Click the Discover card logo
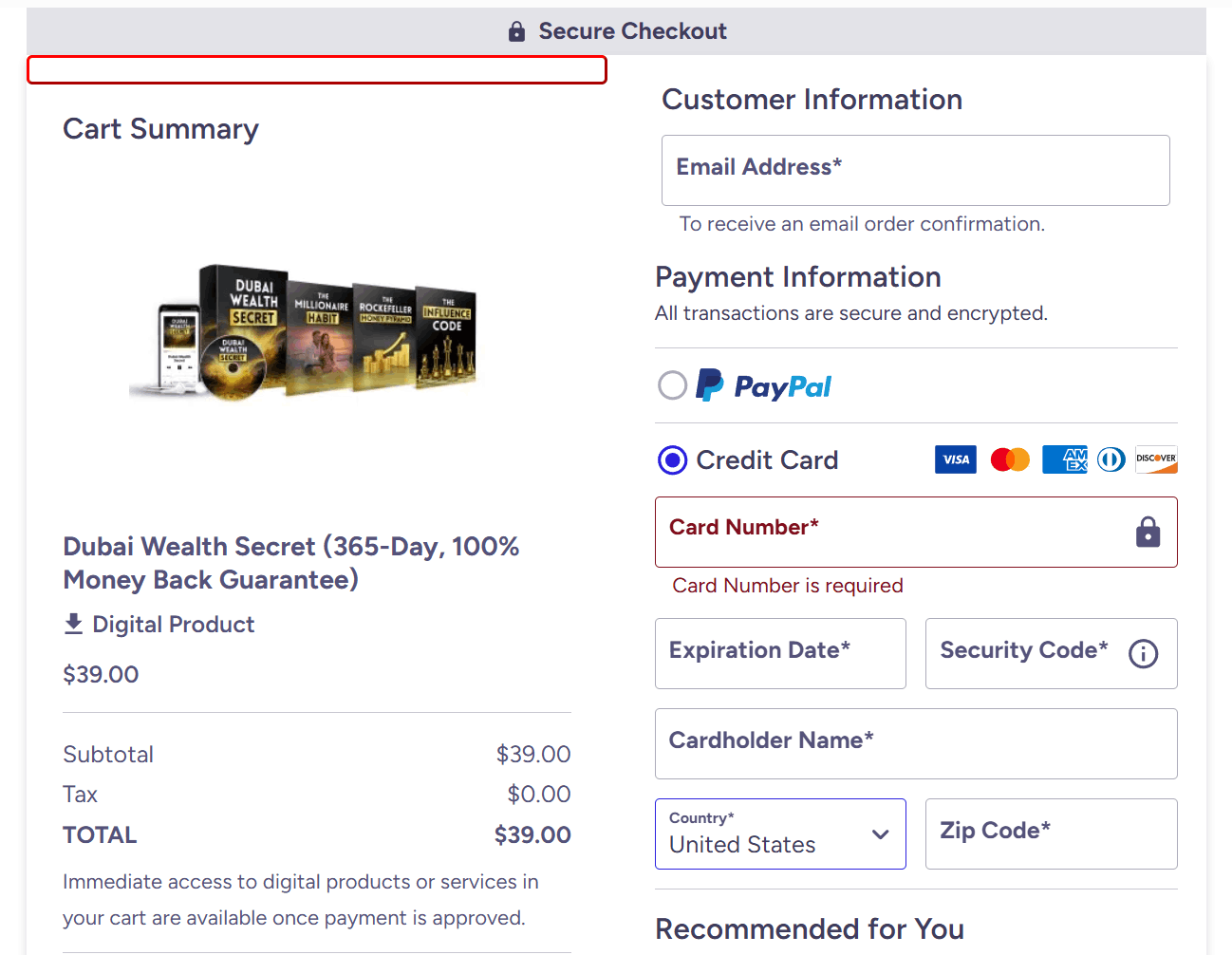Image resolution: width=1232 pixels, height=955 pixels. click(x=1156, y=459)
